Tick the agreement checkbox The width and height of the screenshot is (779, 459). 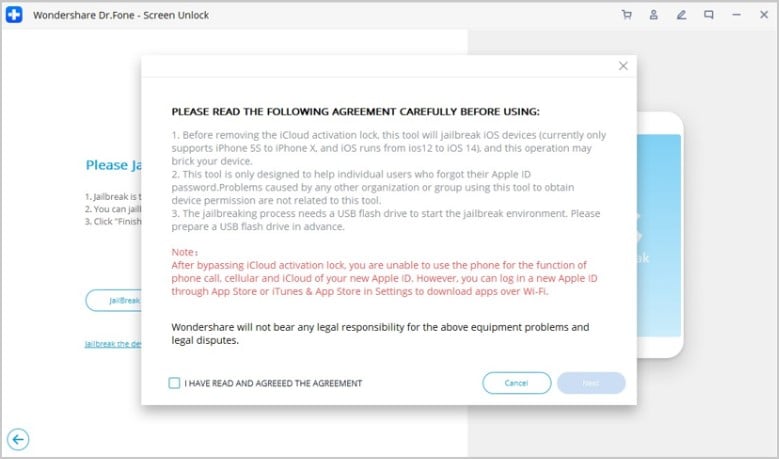point(174,383)
